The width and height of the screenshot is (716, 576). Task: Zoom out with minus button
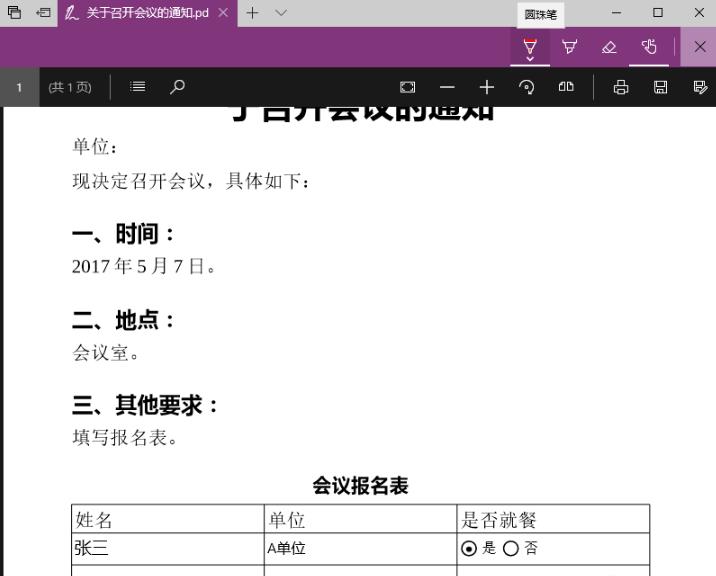(x=447, y=87)
